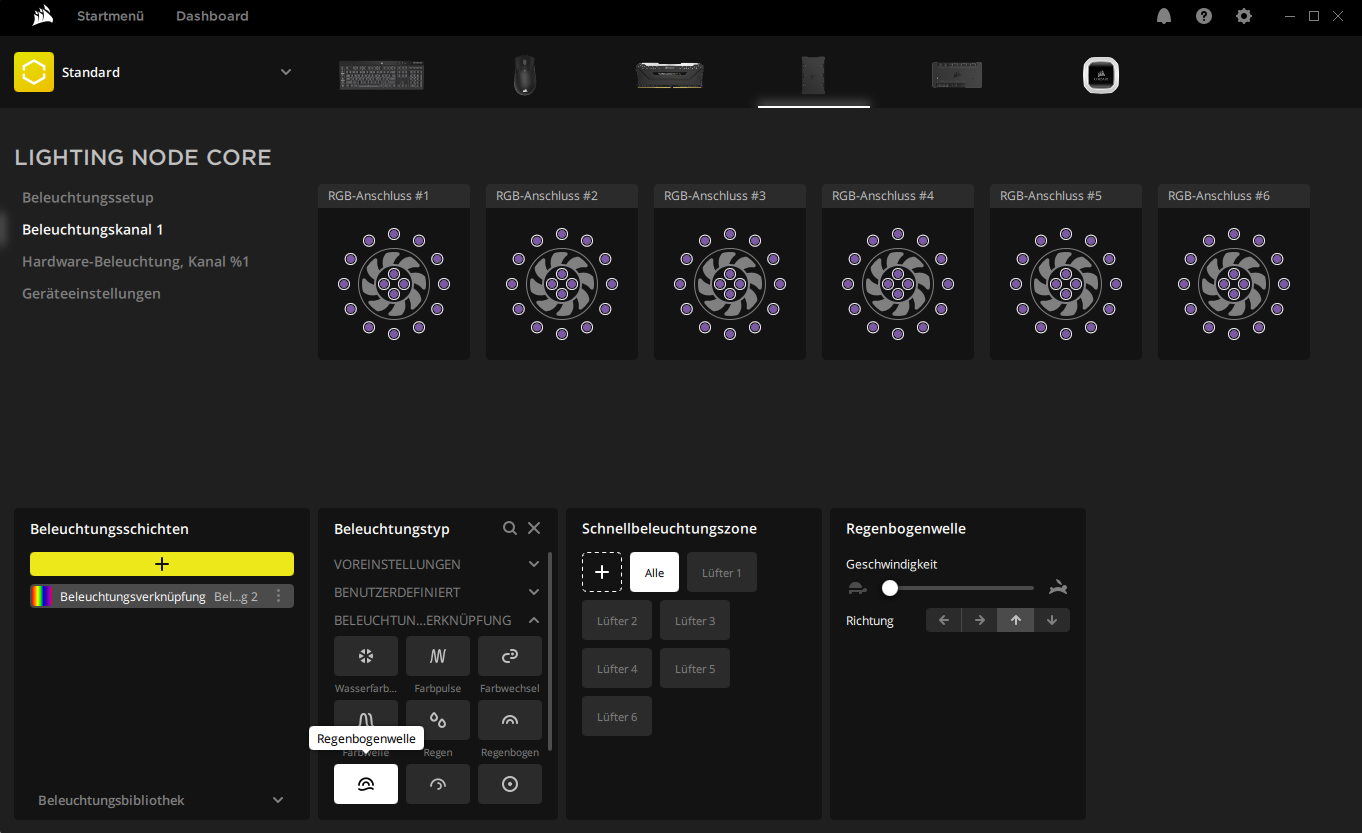Select the Commander controller device icon

(957, 75)
